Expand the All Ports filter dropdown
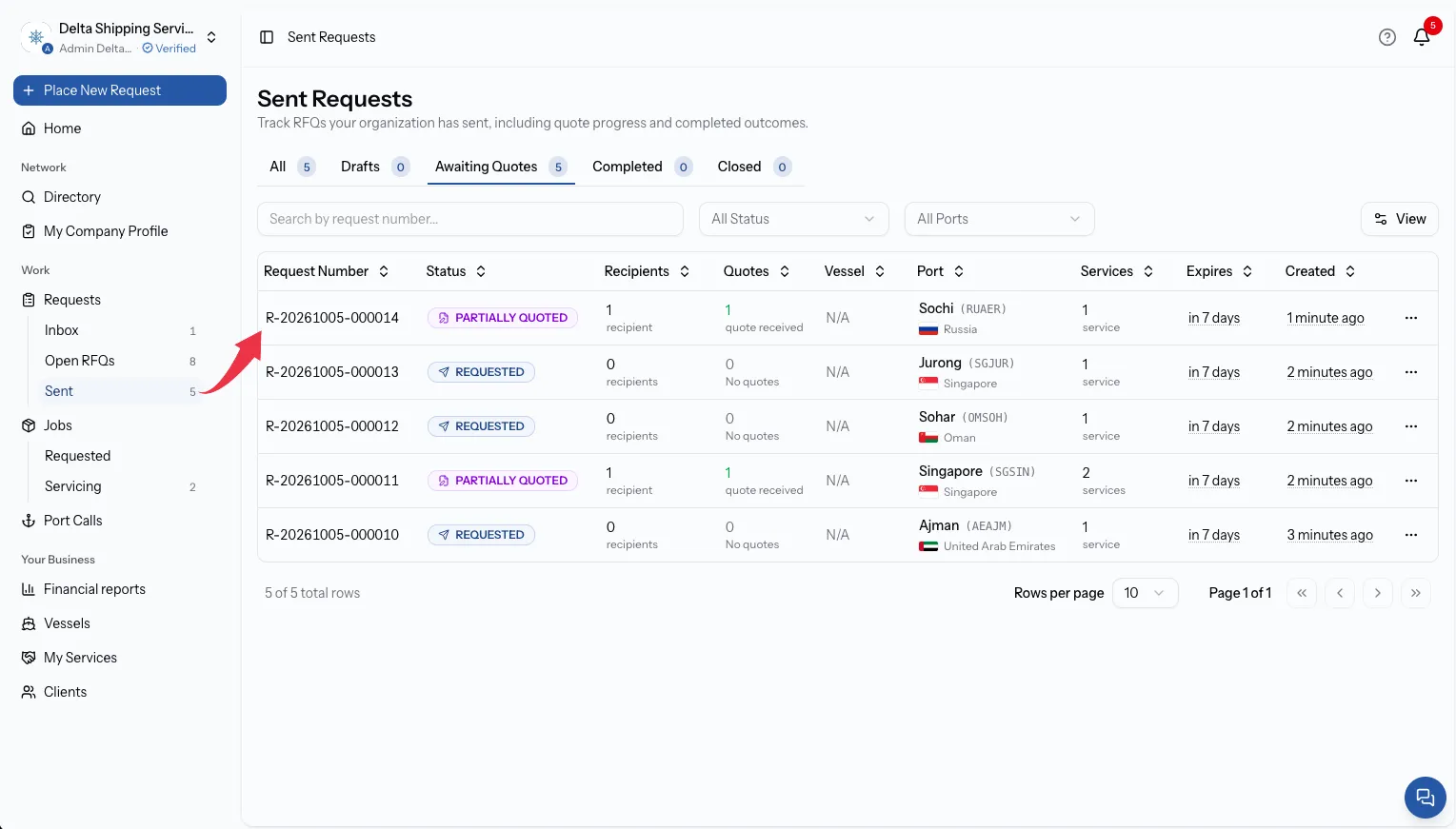This screenshot has width=1456, height=829. point(1000,219)
